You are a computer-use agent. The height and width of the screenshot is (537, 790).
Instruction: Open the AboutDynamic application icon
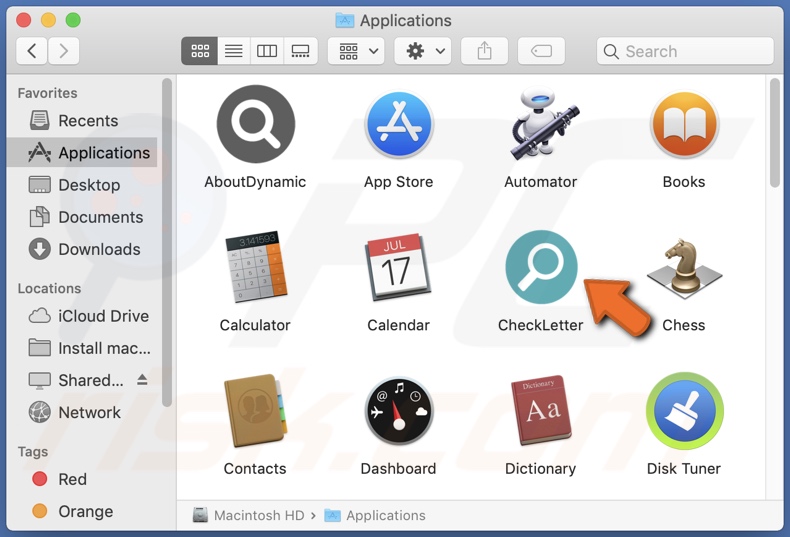[255, 124]
